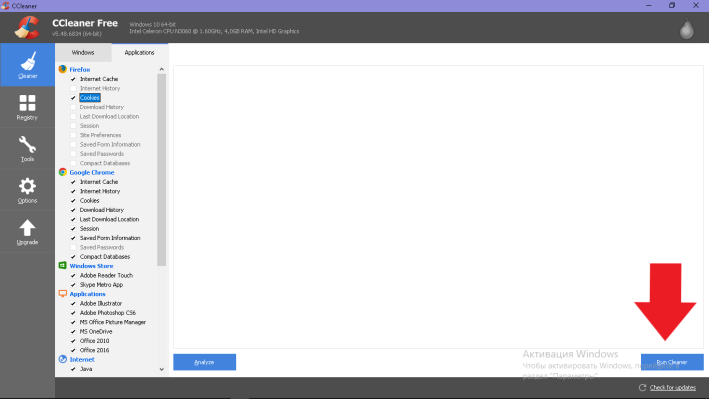Select Office 2010 entry
The height and width of the screenshot is (399, 709).
tap(95, 341)
